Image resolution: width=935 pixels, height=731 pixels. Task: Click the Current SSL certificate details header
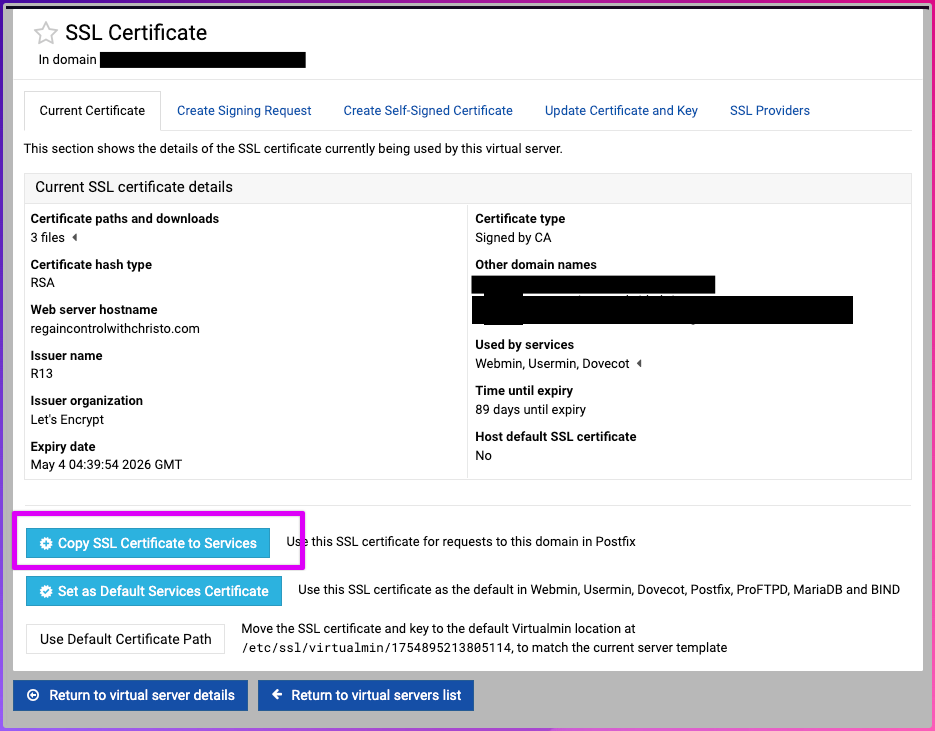coord(134,187)
